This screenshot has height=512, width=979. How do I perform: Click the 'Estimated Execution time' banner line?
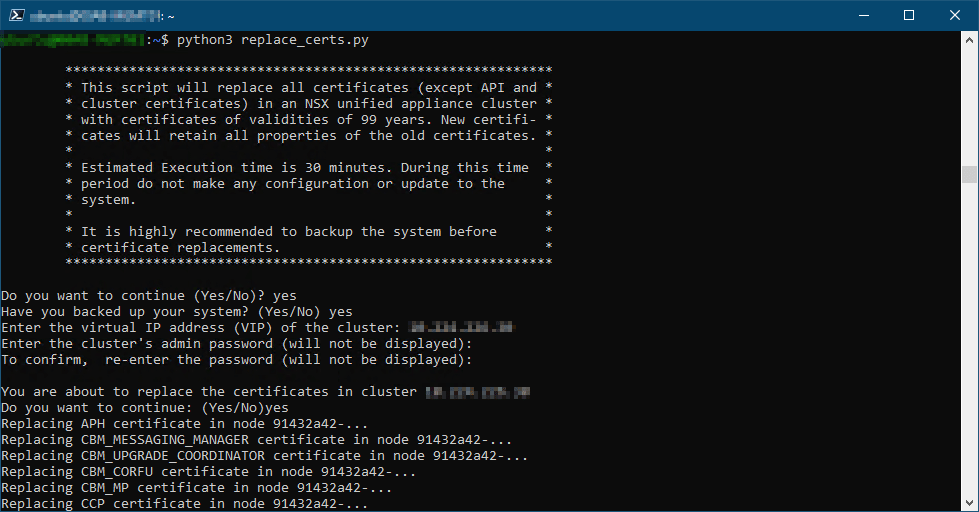[x=305, y=168]
